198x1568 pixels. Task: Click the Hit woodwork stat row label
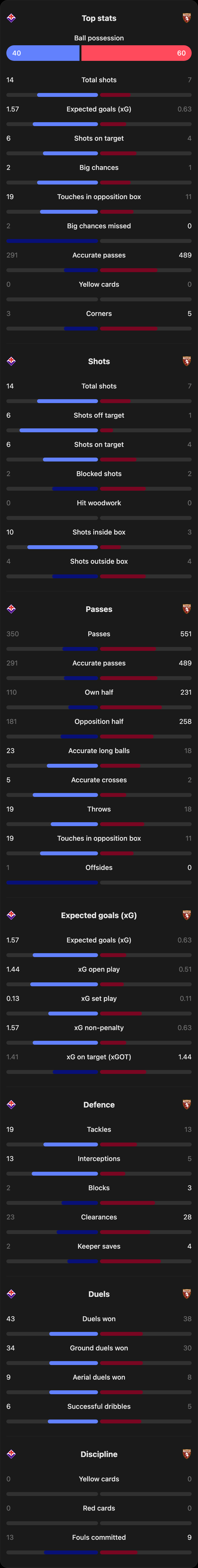click(99, 503)
